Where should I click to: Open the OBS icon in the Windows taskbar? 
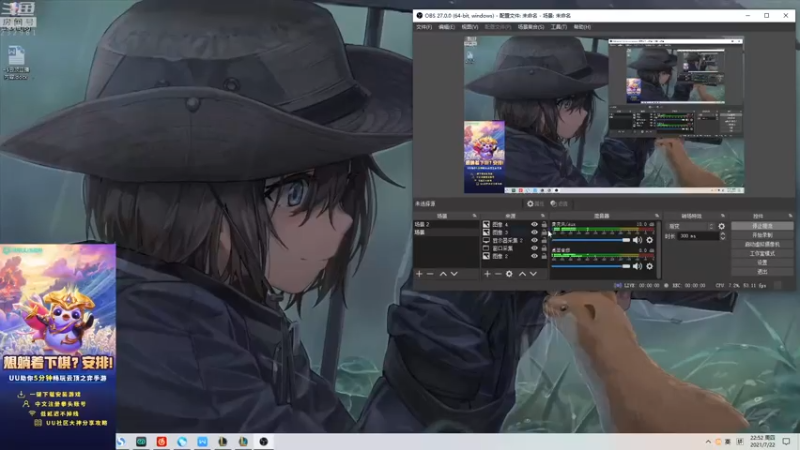click(263, 441)
